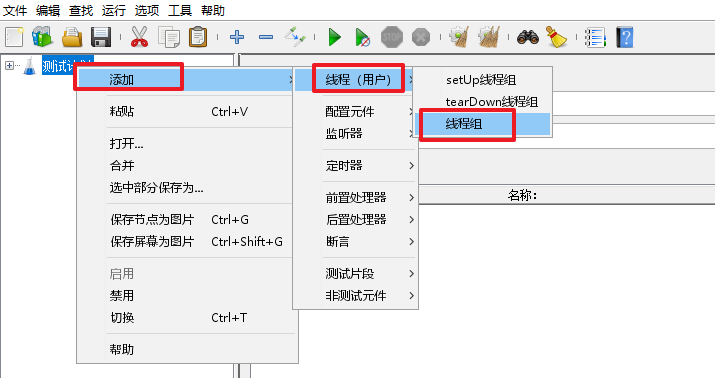
Task: Click the Open file folder icon
Action: 72,37
